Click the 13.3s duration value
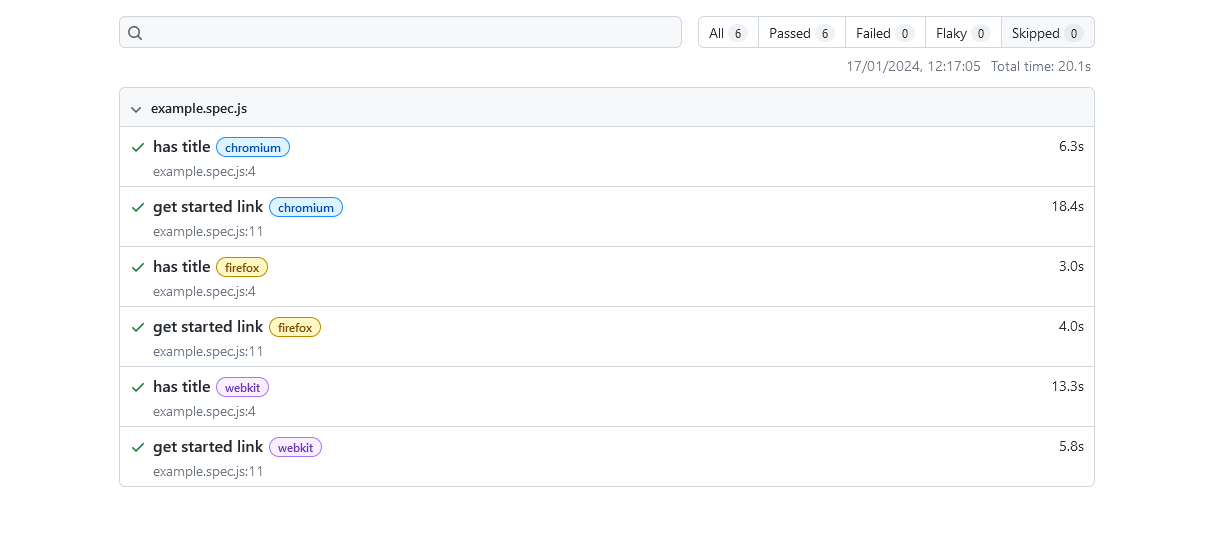The image size is (1214, 546). pos(1067,386)
